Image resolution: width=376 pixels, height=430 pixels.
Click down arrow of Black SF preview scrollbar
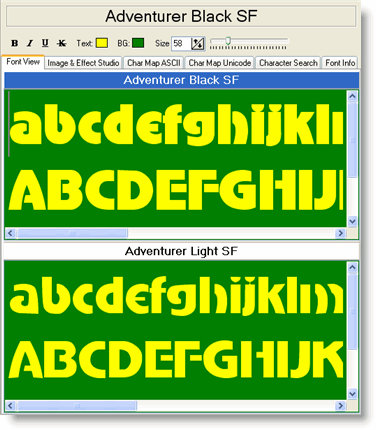point(352,221)
